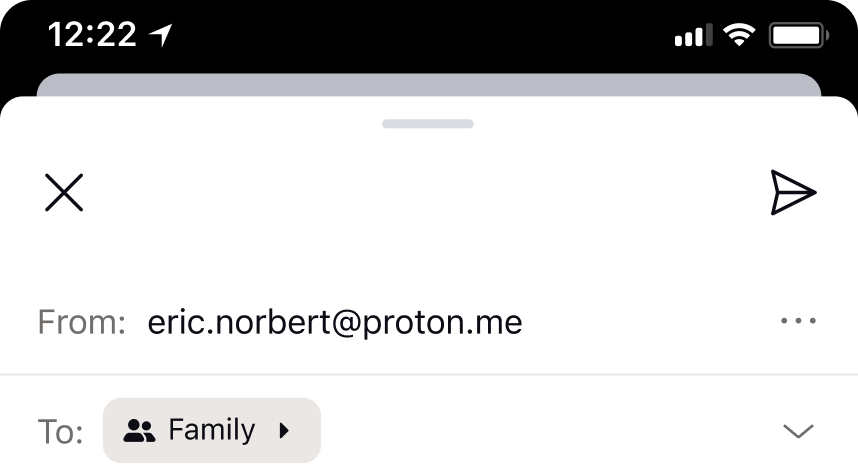
Task: Tap the cellular signal bars icon
Action: tap(693, 35)
